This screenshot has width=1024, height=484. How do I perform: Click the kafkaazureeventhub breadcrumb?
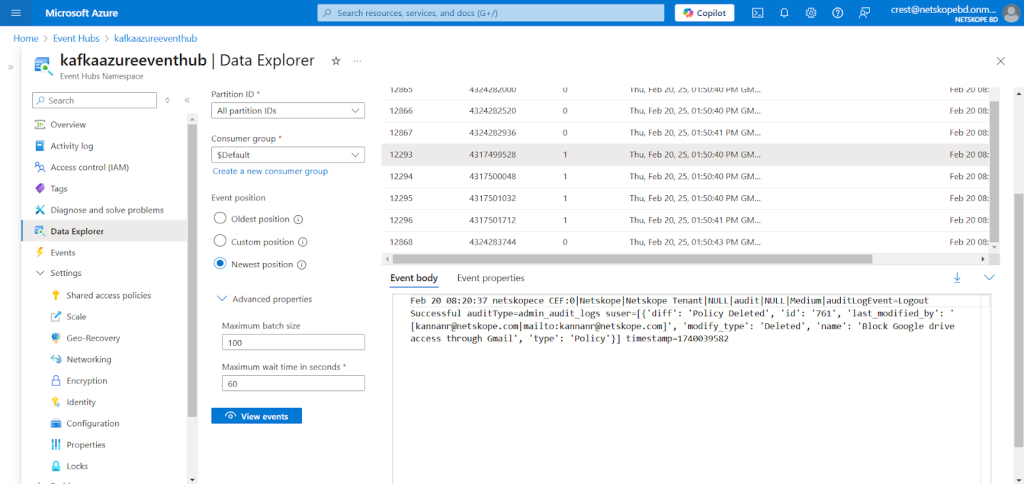pyautogui.click(x=155, y=39)
